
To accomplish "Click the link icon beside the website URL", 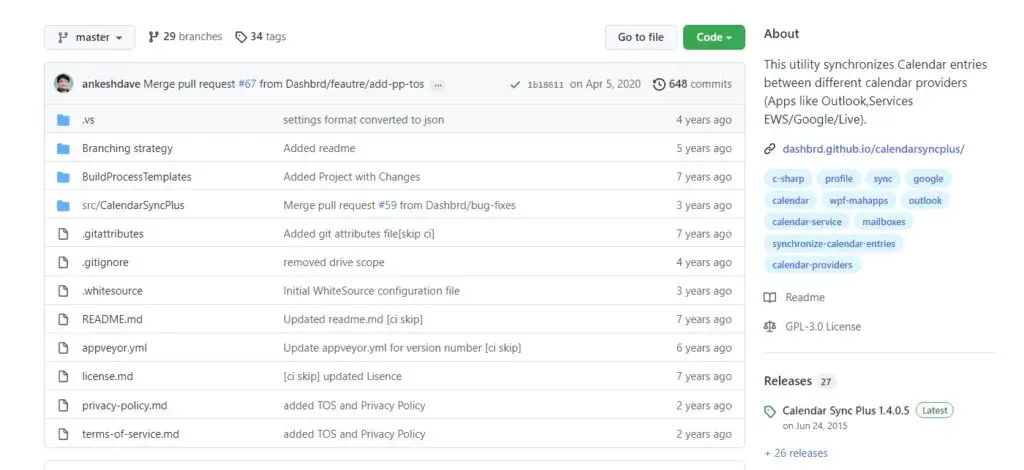I will point(770,149).
